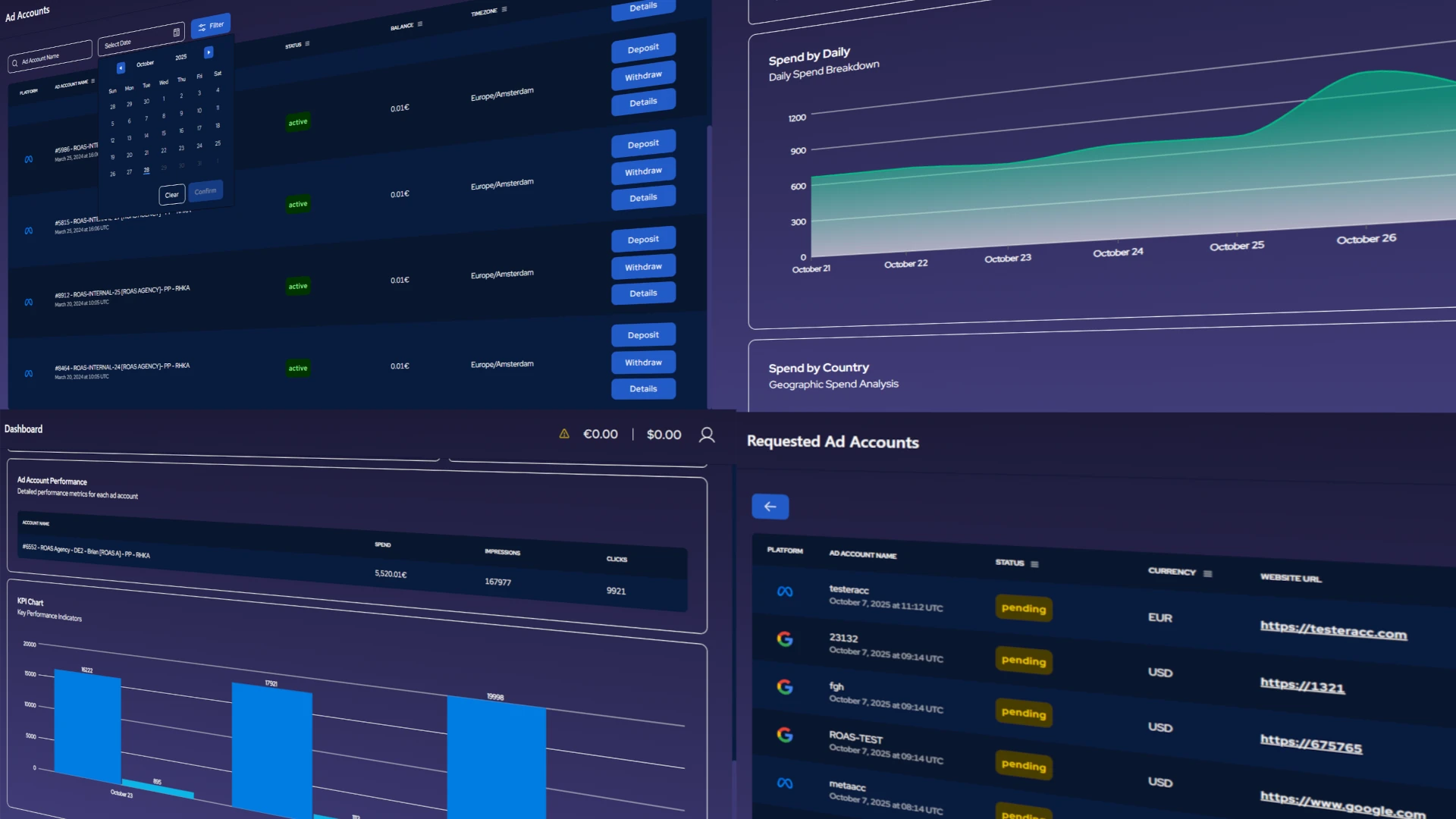Click the Meta platform icon on account #5986
The image size is (1456, 819).
pos(28,158)
